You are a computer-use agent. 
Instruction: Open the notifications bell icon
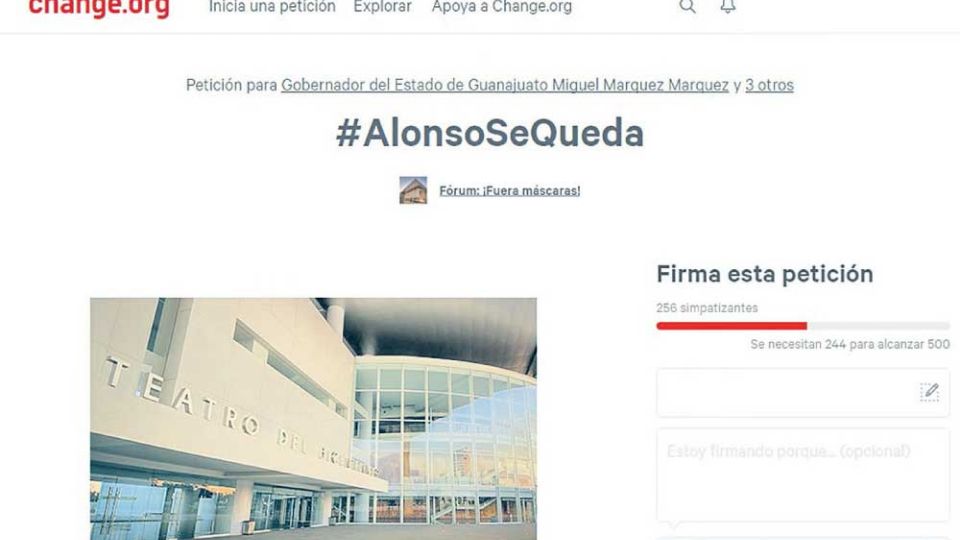pyautogui.click(x=727, y=7)
